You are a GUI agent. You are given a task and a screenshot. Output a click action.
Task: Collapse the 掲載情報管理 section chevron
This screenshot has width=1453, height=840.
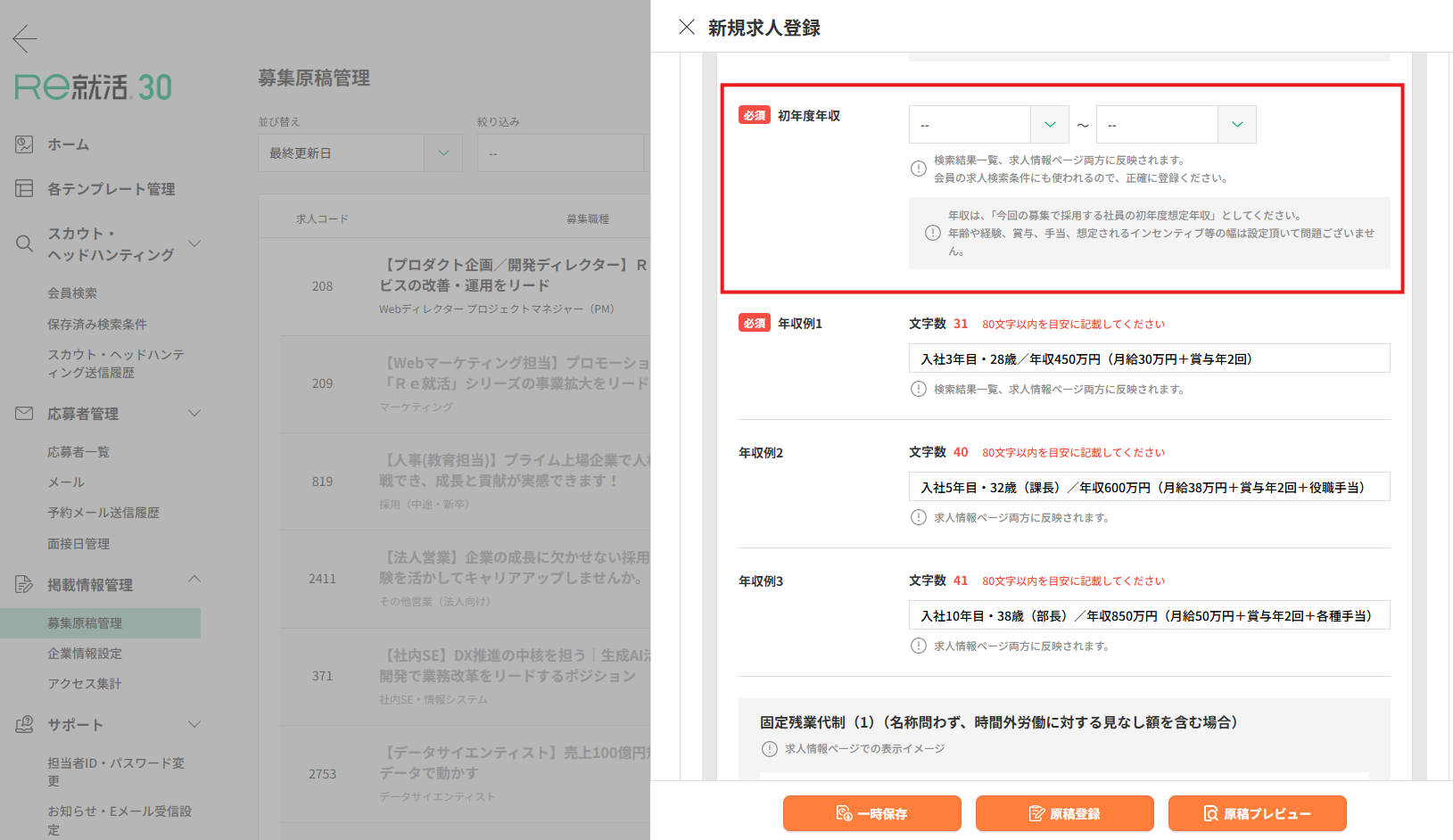pos(194,579)
